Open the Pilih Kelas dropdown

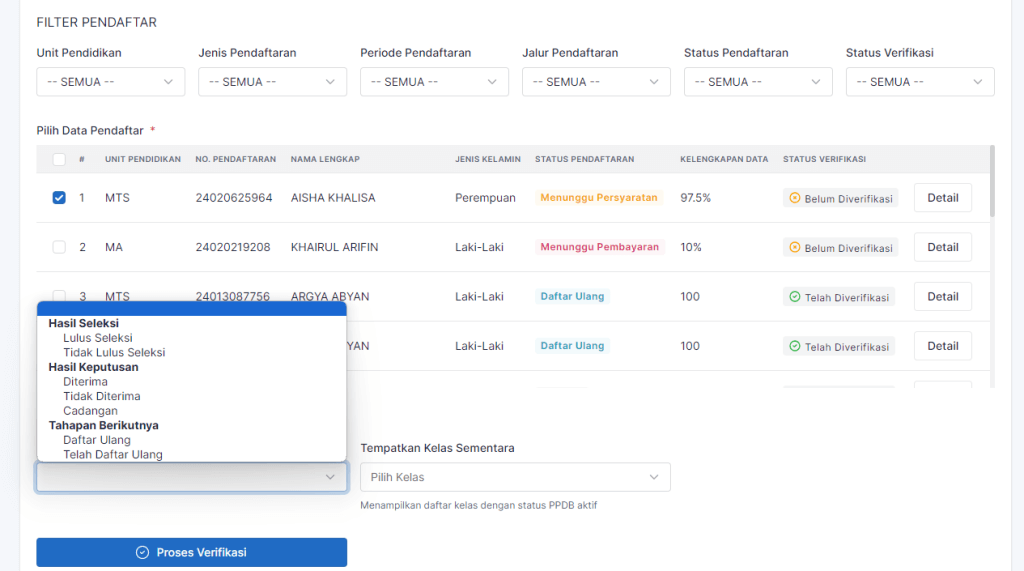click(x=515, y=477)
